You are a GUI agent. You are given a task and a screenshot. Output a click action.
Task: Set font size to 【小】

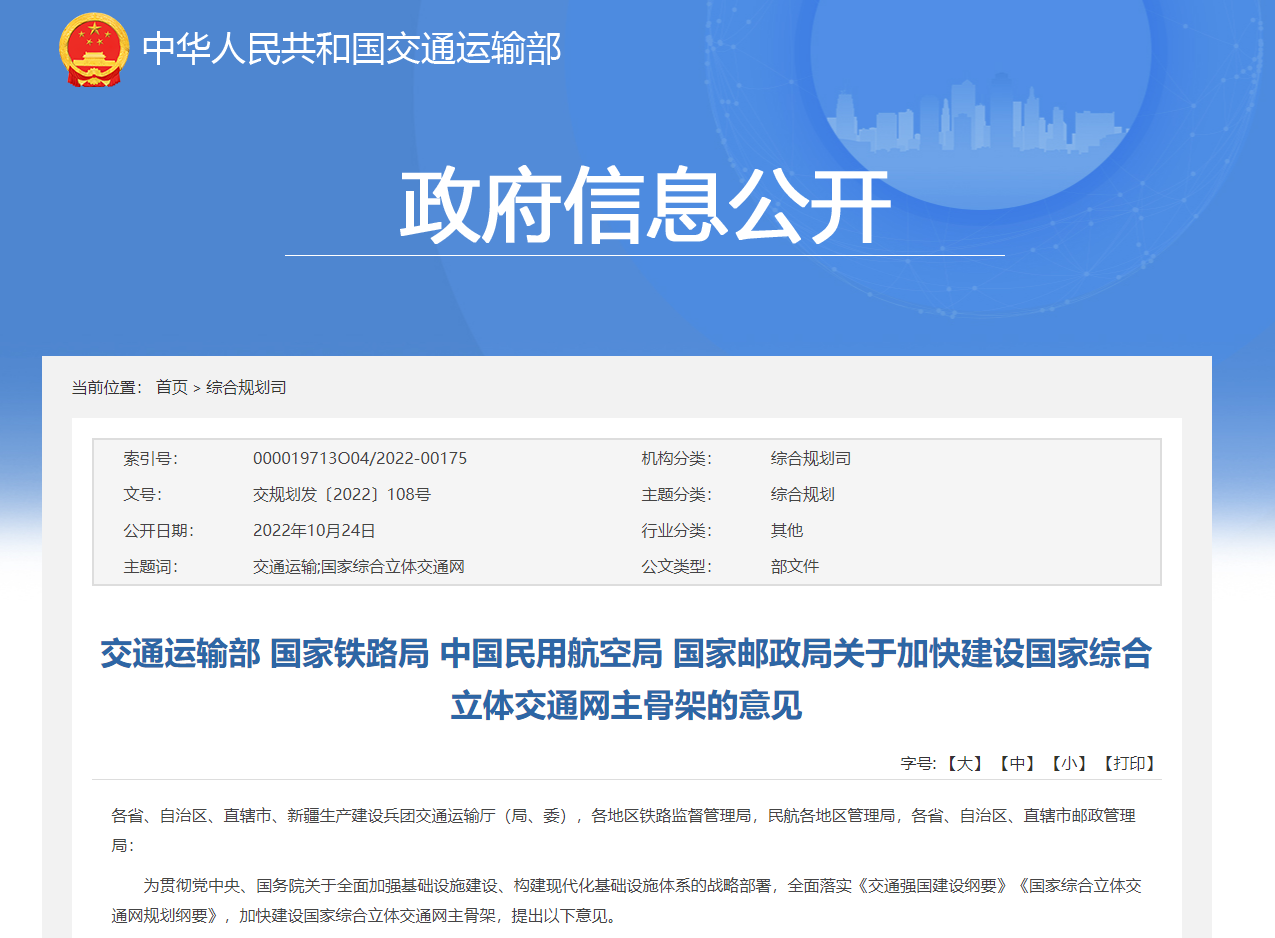1068,763
